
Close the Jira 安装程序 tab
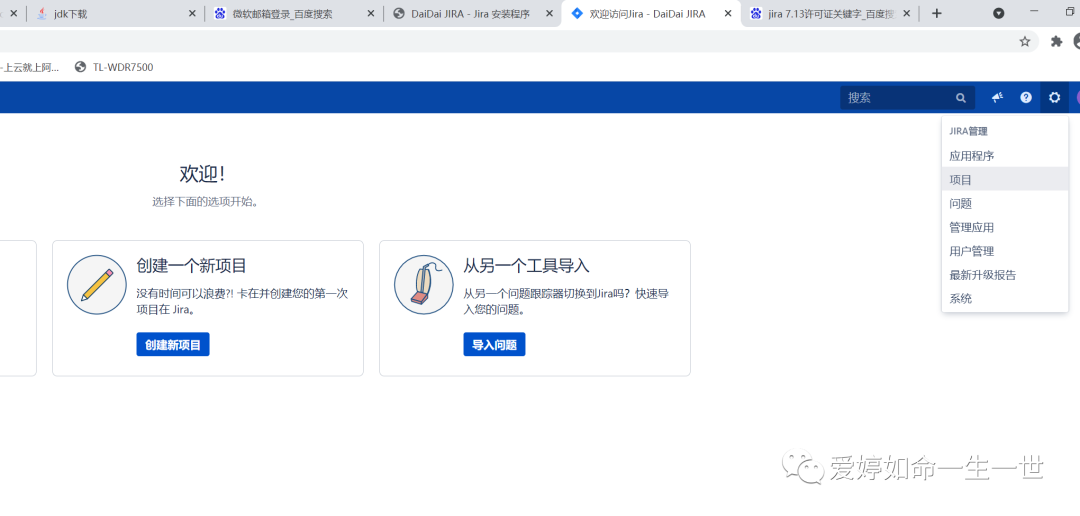550,13
